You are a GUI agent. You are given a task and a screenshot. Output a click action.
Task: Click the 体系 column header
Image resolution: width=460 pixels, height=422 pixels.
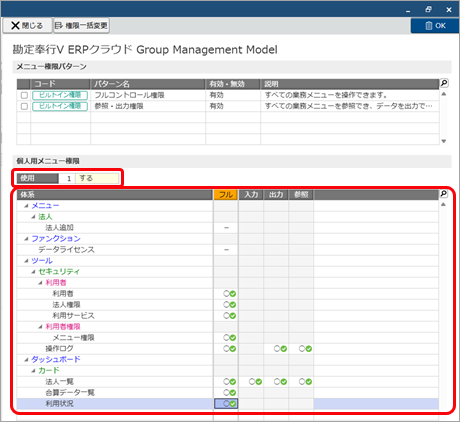click(x=115, y=195)
